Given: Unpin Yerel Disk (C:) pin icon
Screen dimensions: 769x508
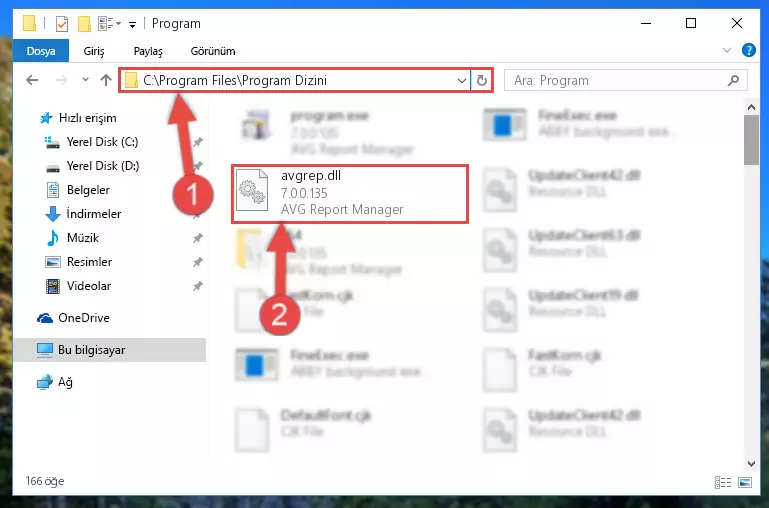Looking at the screenshot, I should coord(198,142).
